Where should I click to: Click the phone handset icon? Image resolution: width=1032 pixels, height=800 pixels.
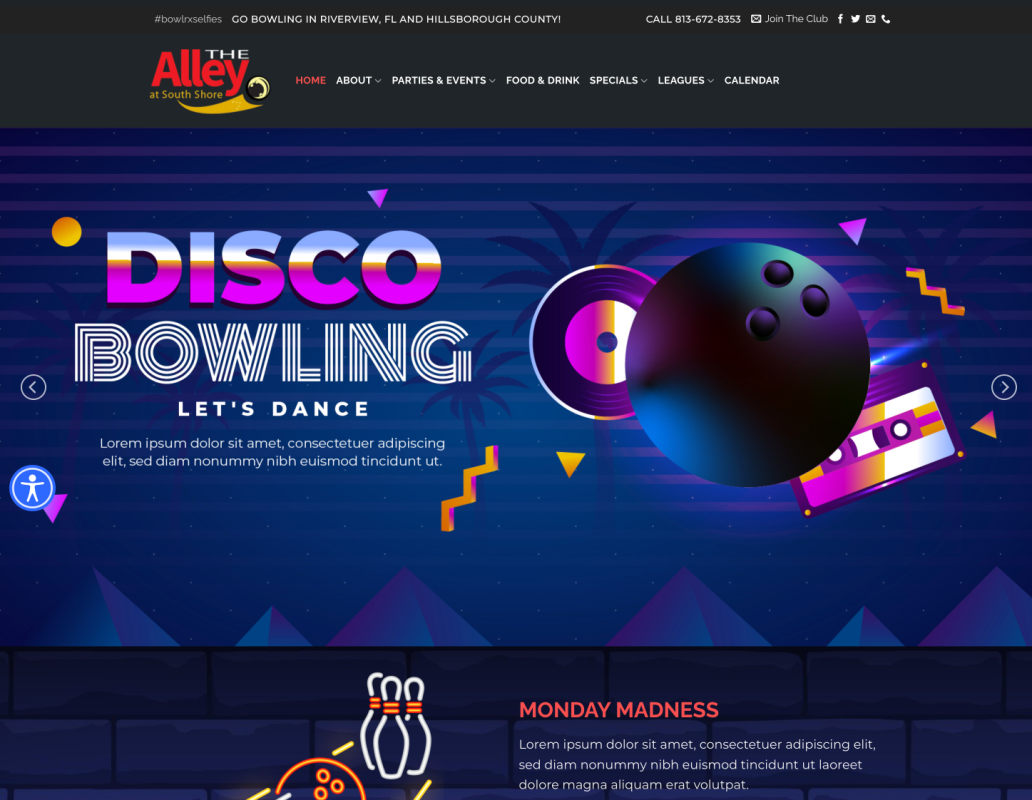[x=886, y=19]
